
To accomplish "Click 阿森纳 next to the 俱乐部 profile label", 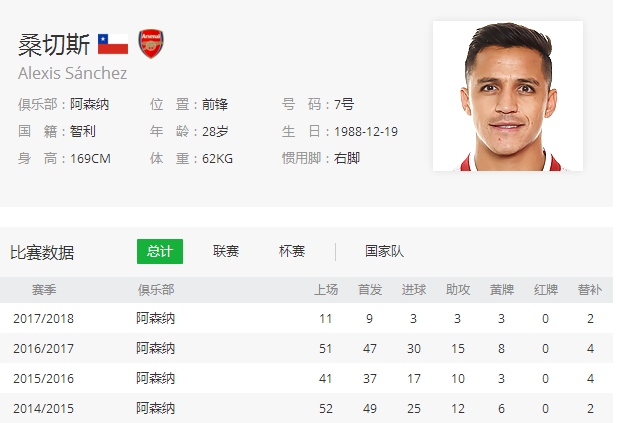I will click(90, 104).
